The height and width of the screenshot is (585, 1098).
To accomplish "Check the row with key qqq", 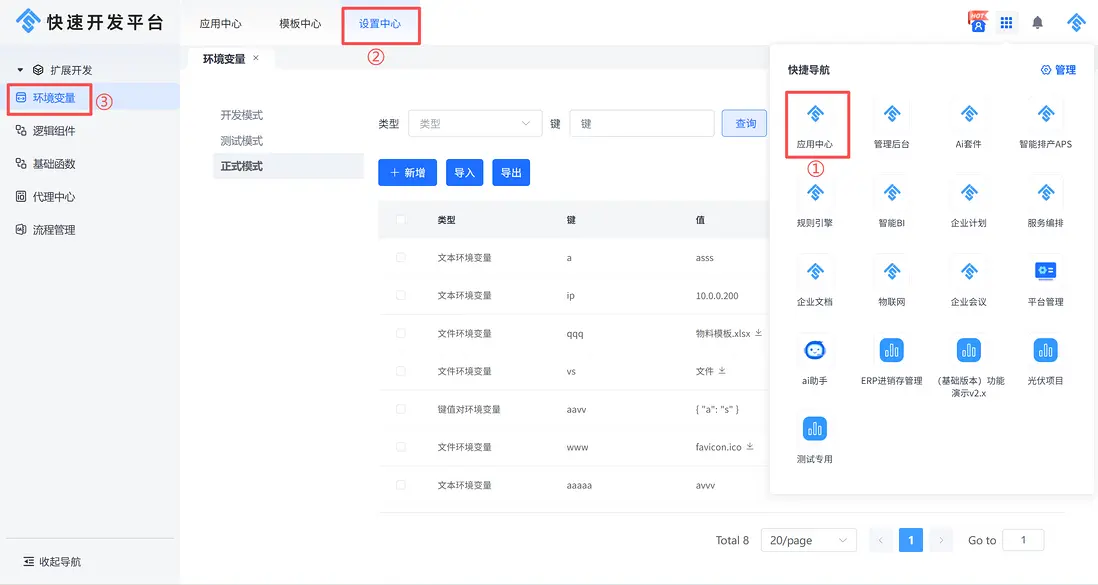I will pos(401,333).
